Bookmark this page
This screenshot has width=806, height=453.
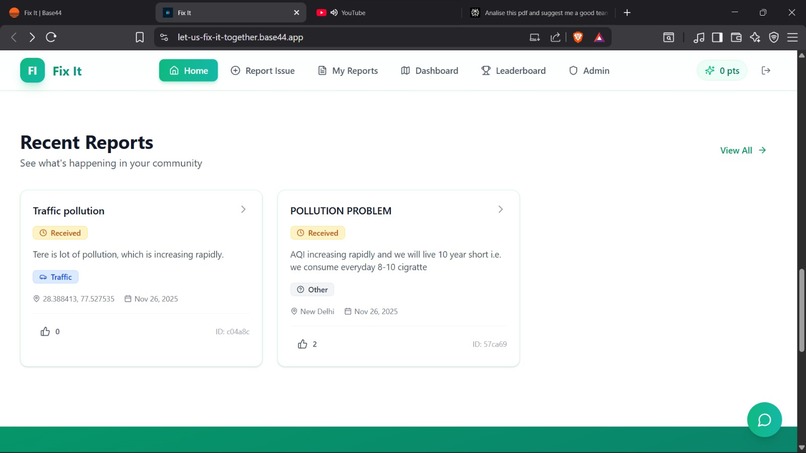(x=139, y=37)
